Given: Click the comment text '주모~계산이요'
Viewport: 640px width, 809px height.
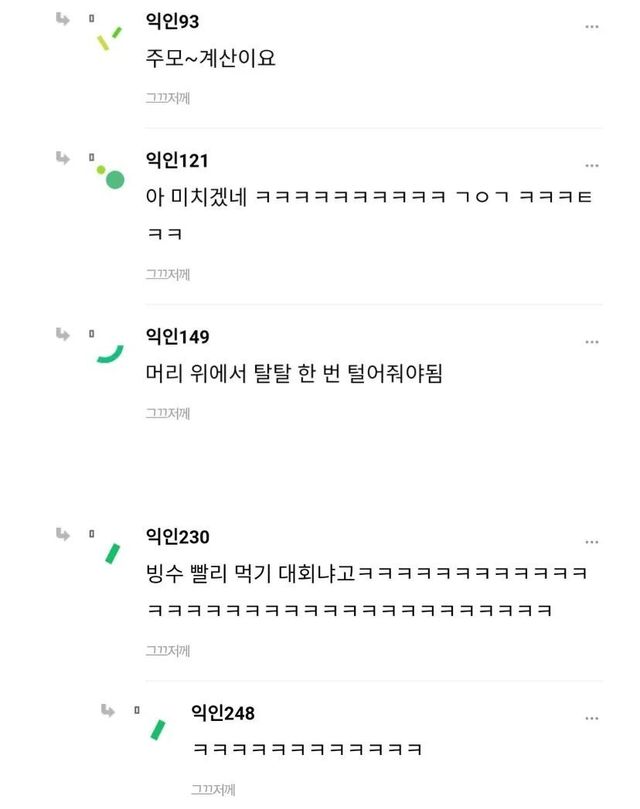Looking at the screenshot, I should (209, 58).
